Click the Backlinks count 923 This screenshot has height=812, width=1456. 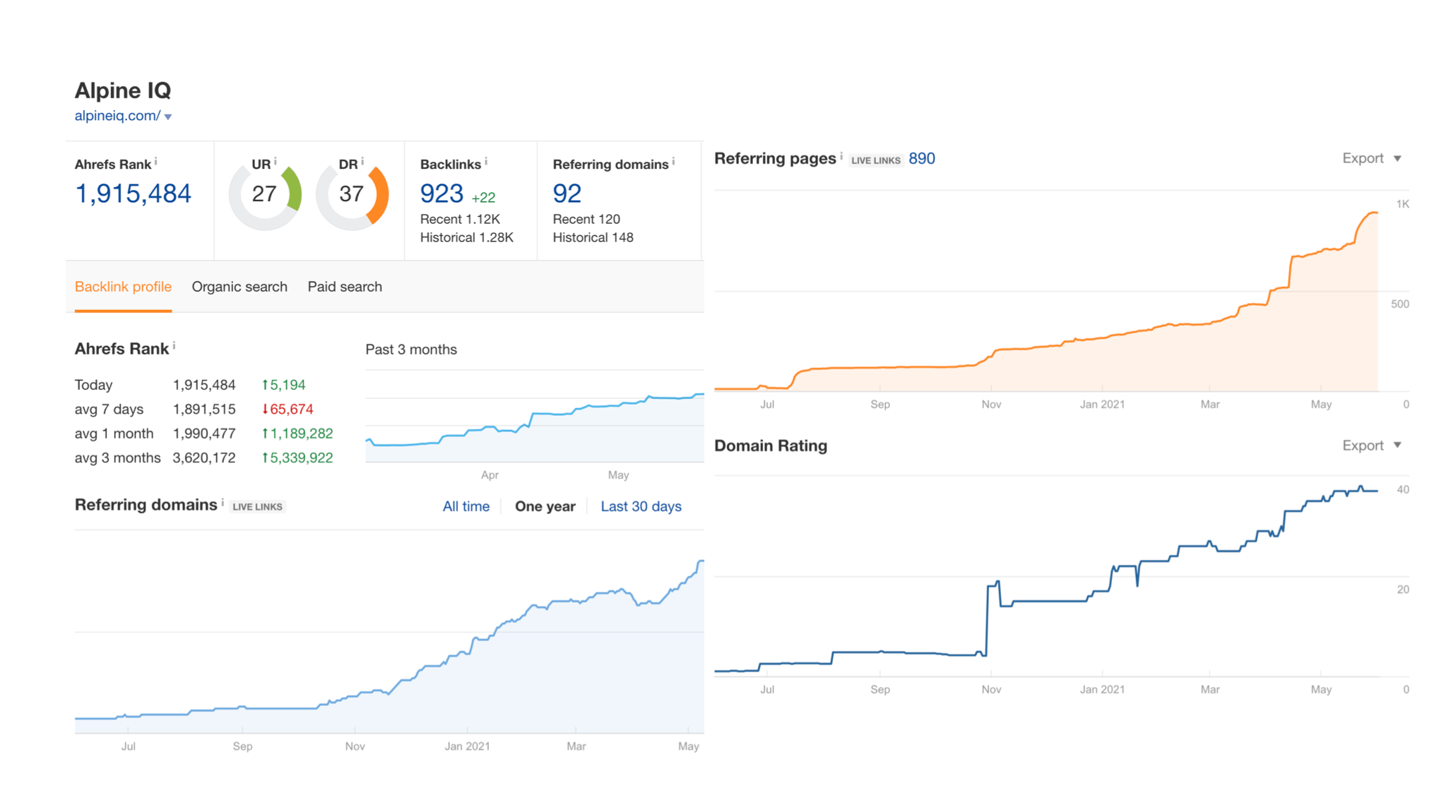(x=442, y=193)
